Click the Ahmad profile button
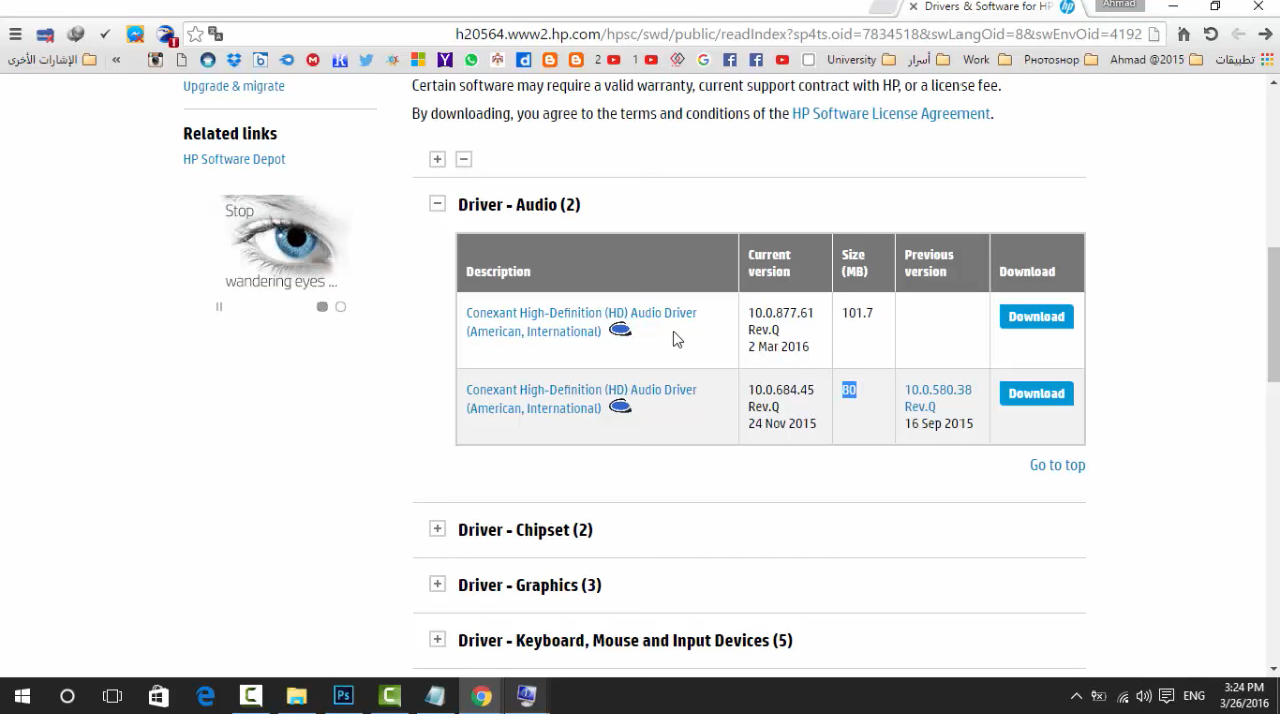 click(x=1119, y=5)
